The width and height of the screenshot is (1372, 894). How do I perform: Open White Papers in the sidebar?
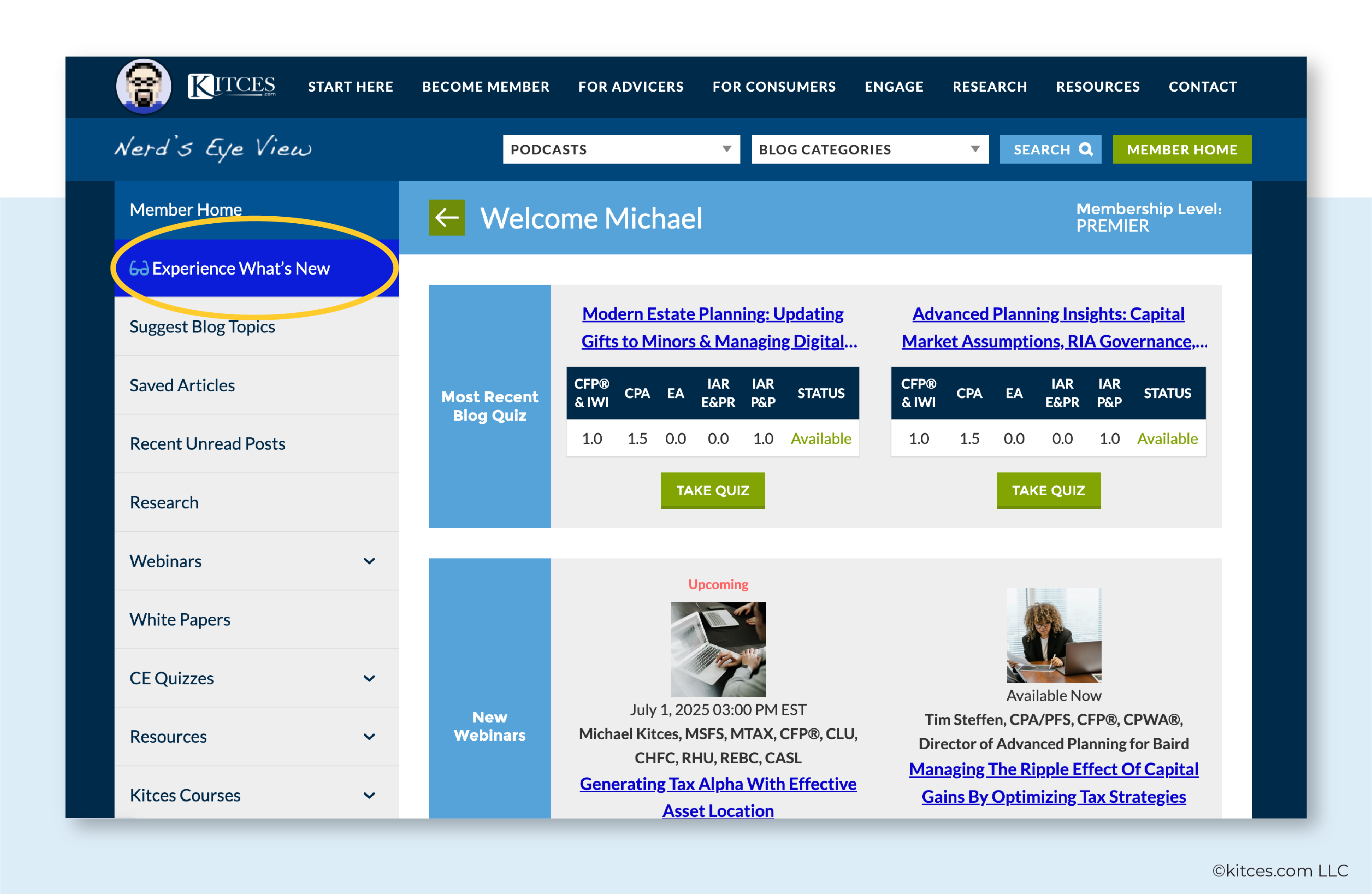click(256, 619)
